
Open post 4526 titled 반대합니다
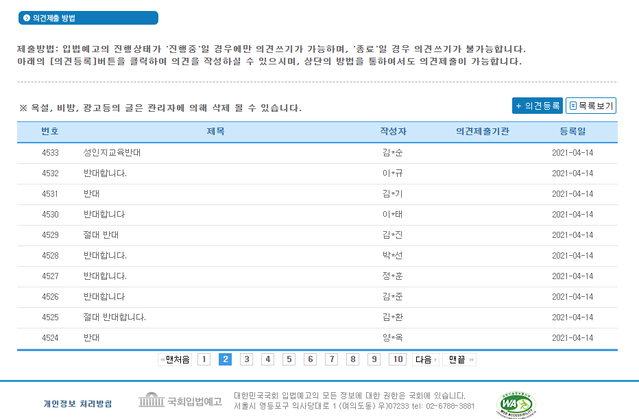pyautogui.click(x=104, y=297)
